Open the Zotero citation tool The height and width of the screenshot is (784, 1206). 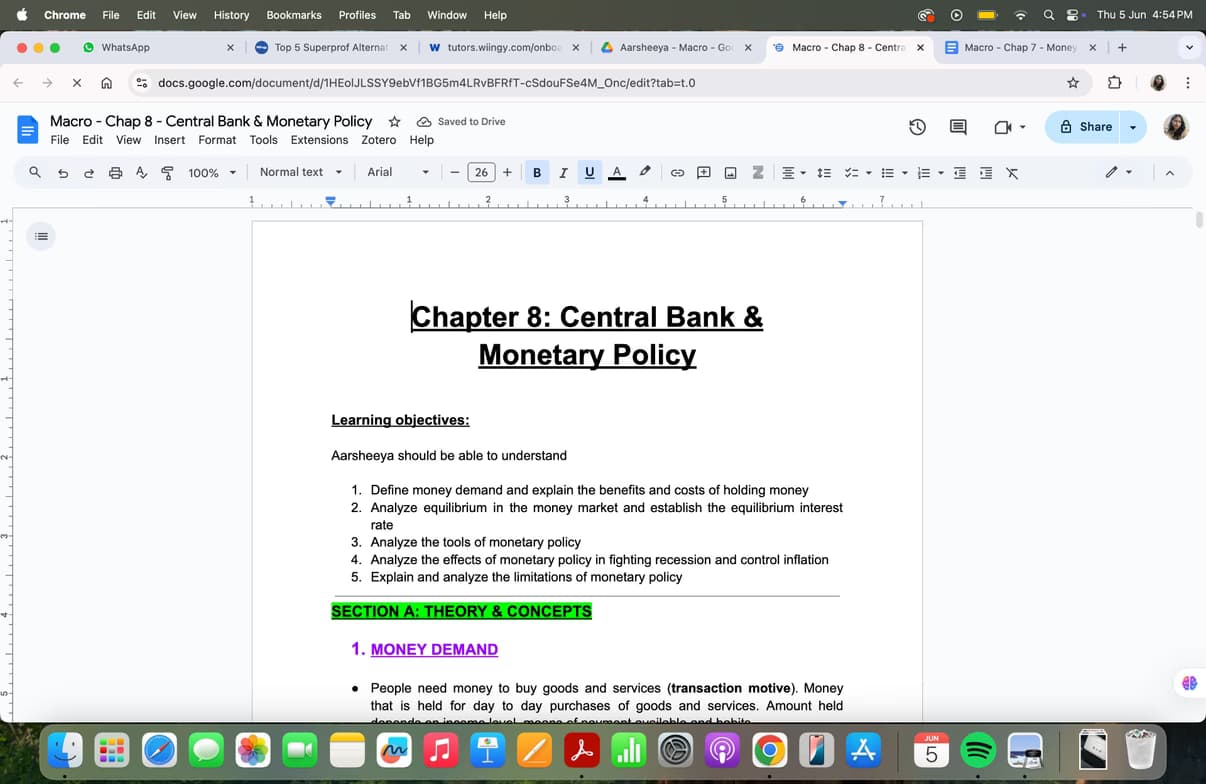point(757,172)
